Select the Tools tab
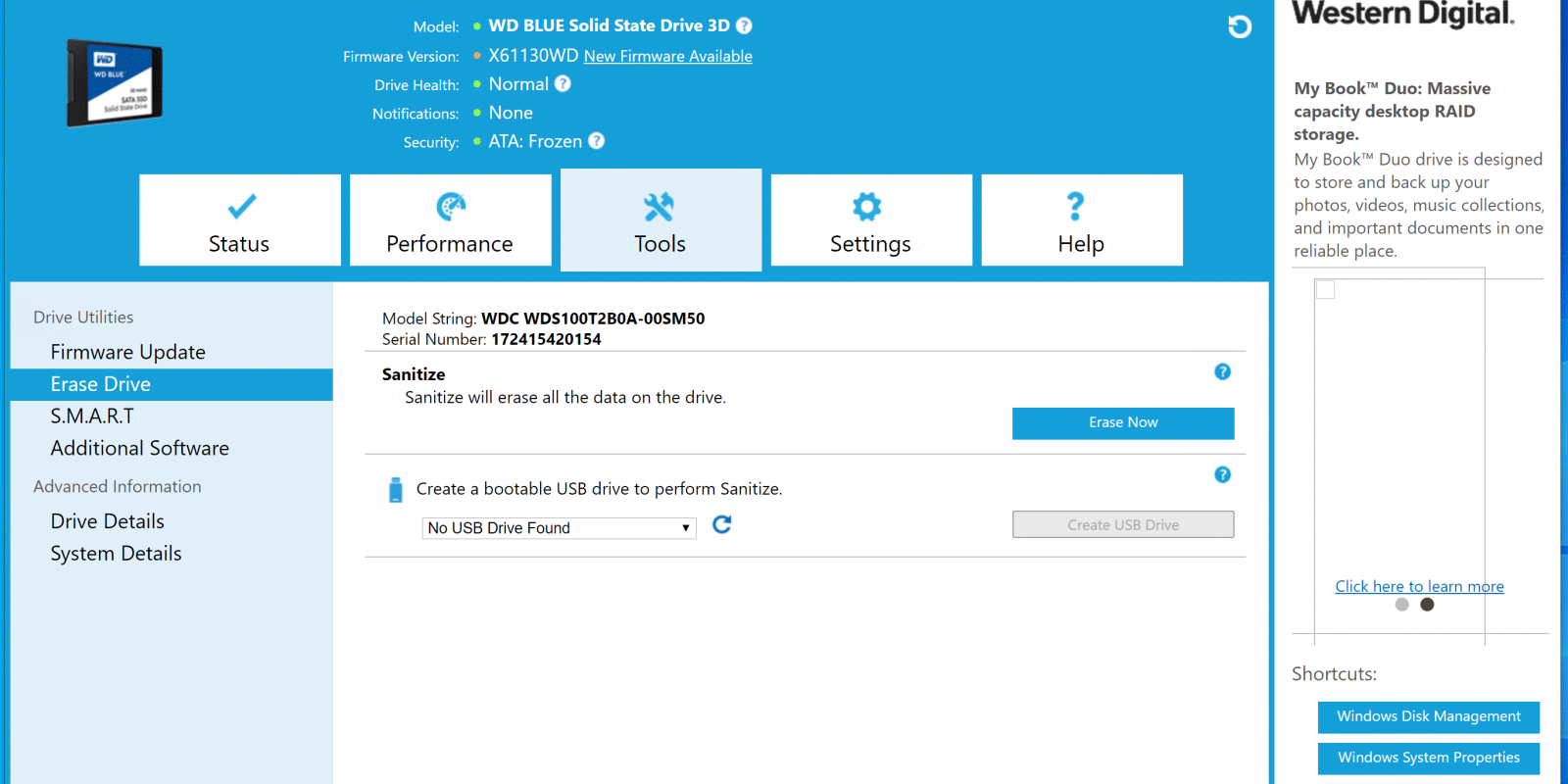 coord(661,220)
